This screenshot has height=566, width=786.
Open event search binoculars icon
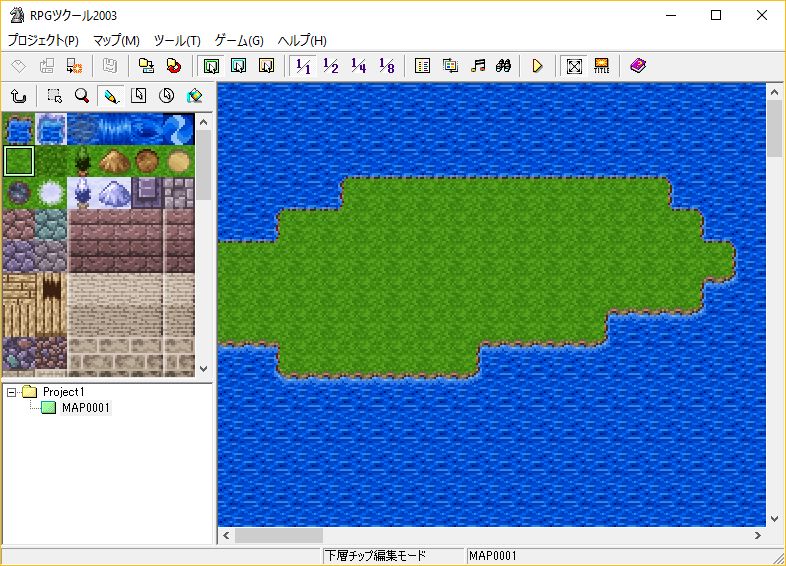point(503,66)
